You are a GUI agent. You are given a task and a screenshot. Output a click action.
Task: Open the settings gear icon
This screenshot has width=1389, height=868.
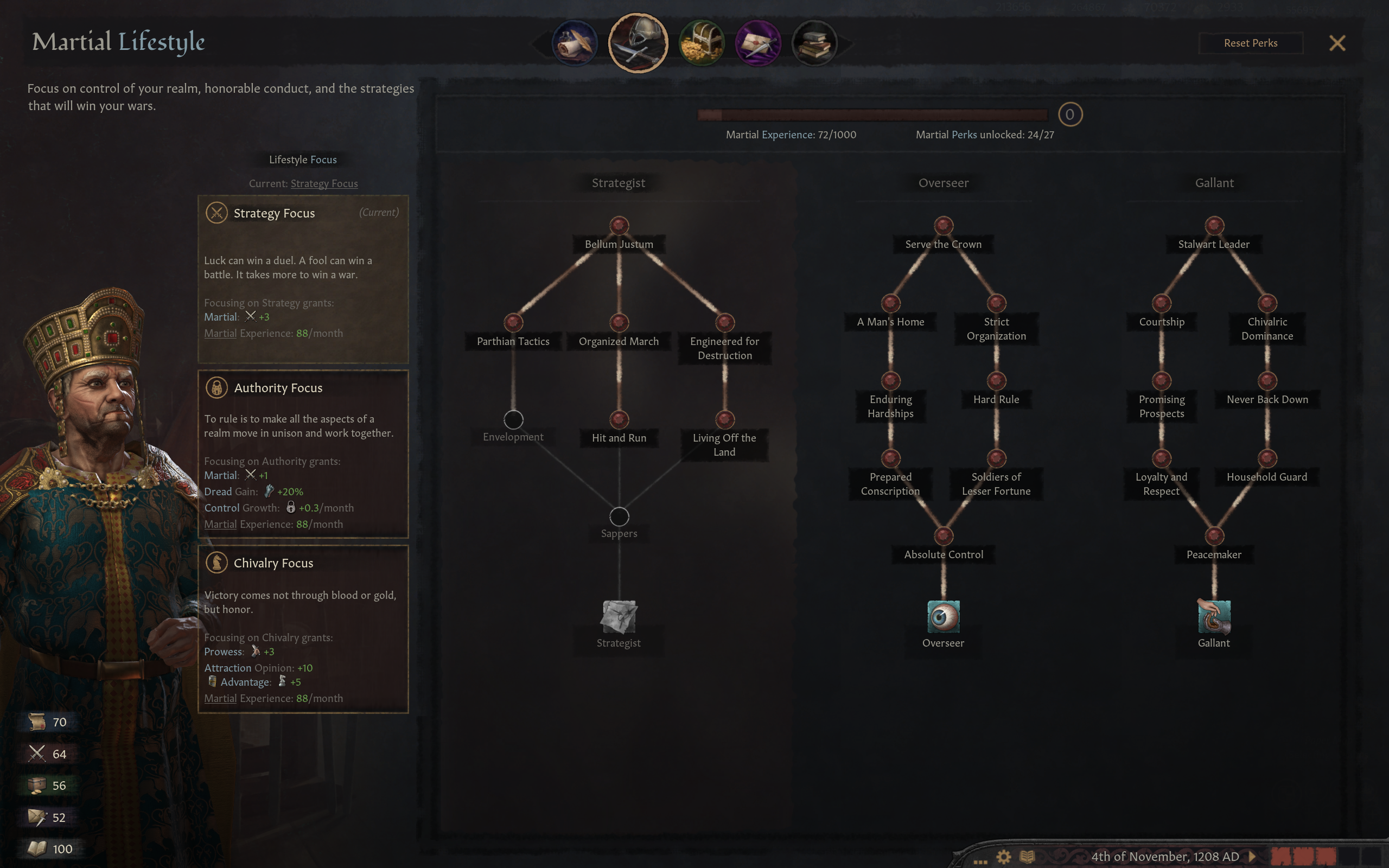pos(1004,857)
